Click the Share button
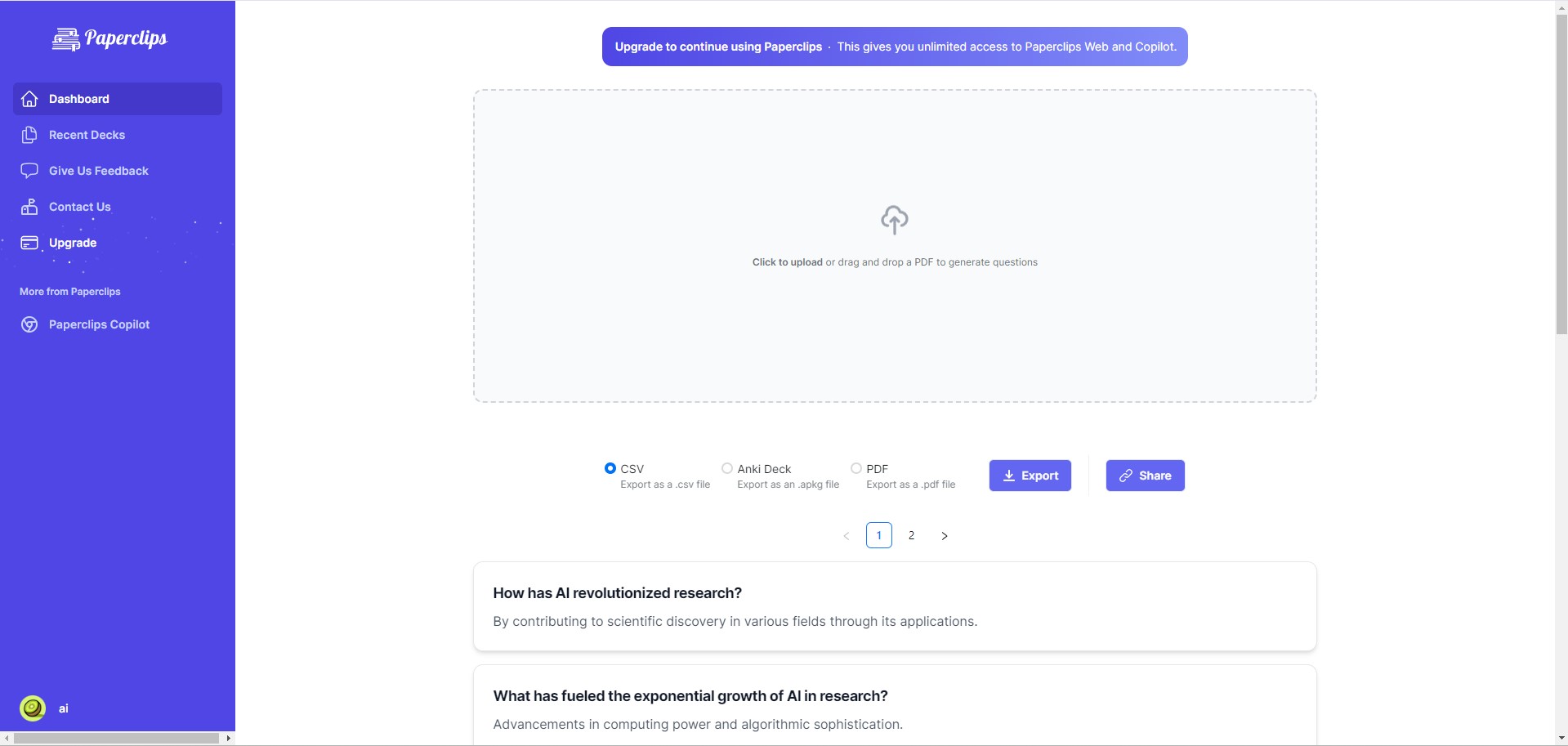The image size is (1568, 746). [x=1146, y=476]
